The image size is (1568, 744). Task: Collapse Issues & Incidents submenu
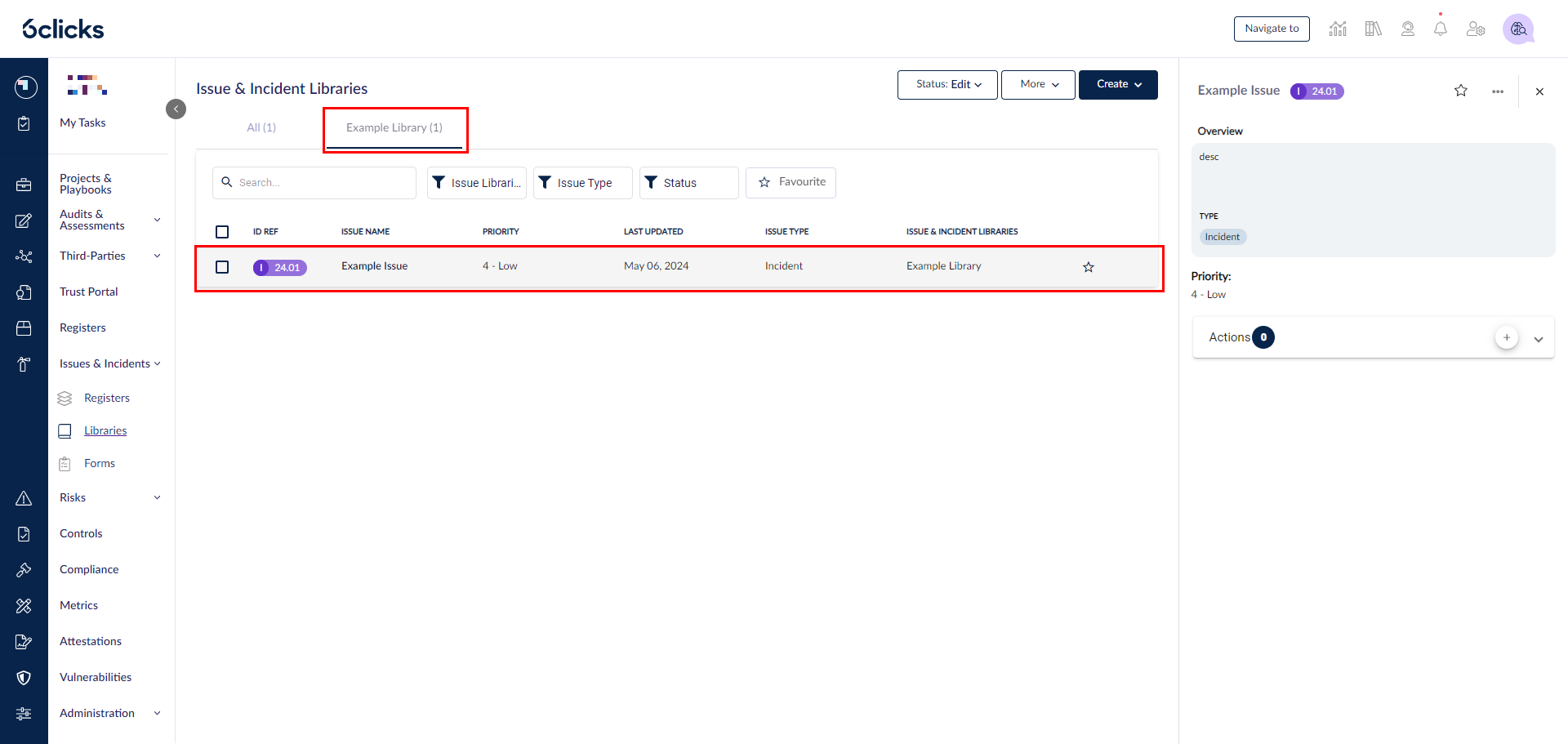(x=157, y=363)
